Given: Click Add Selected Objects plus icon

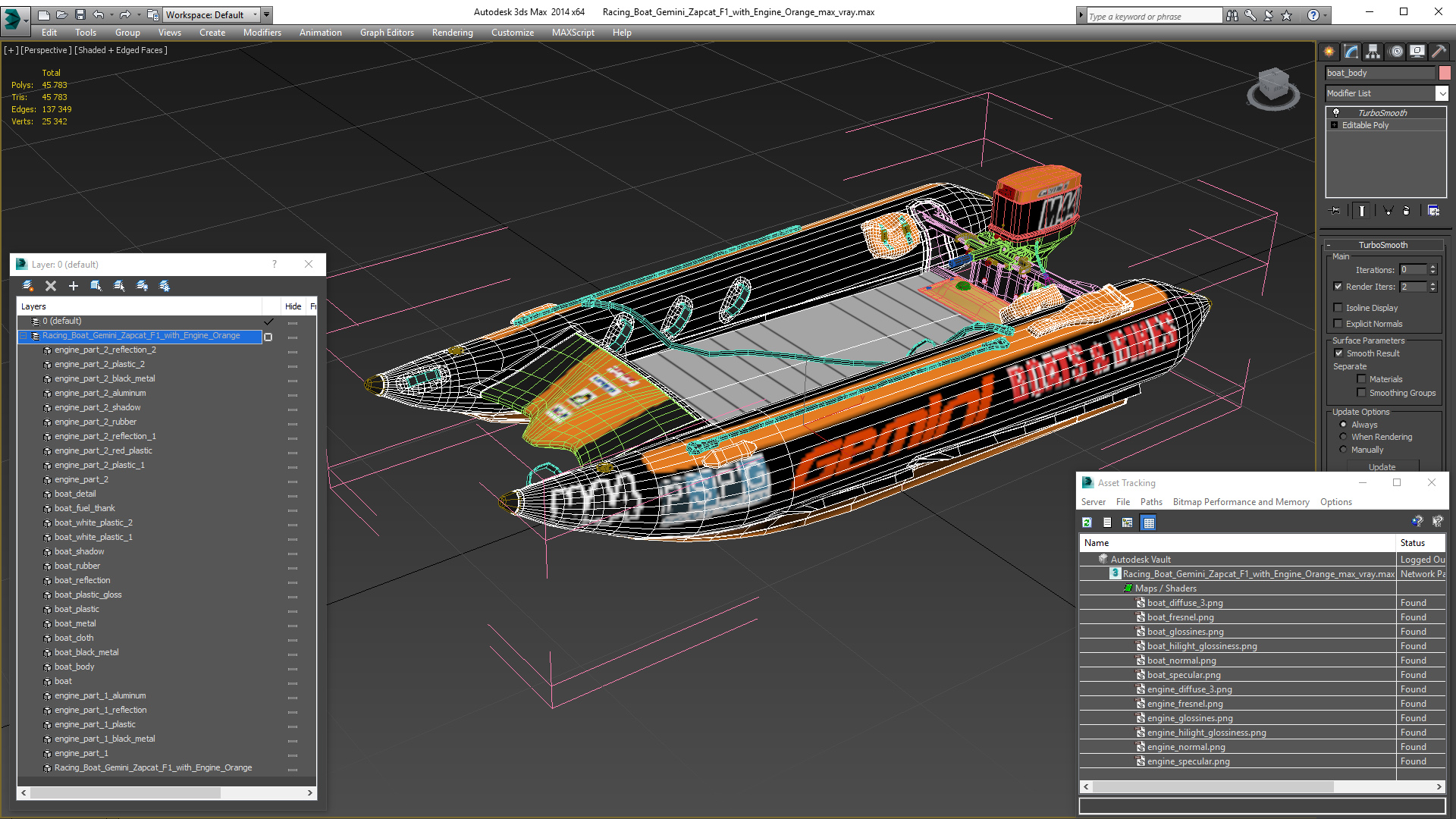Looking at the screenshot, I should [74, 286].
